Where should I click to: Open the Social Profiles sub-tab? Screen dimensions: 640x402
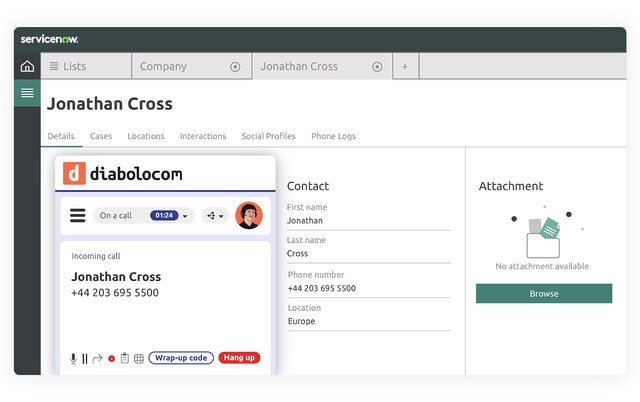coord(268,136)
